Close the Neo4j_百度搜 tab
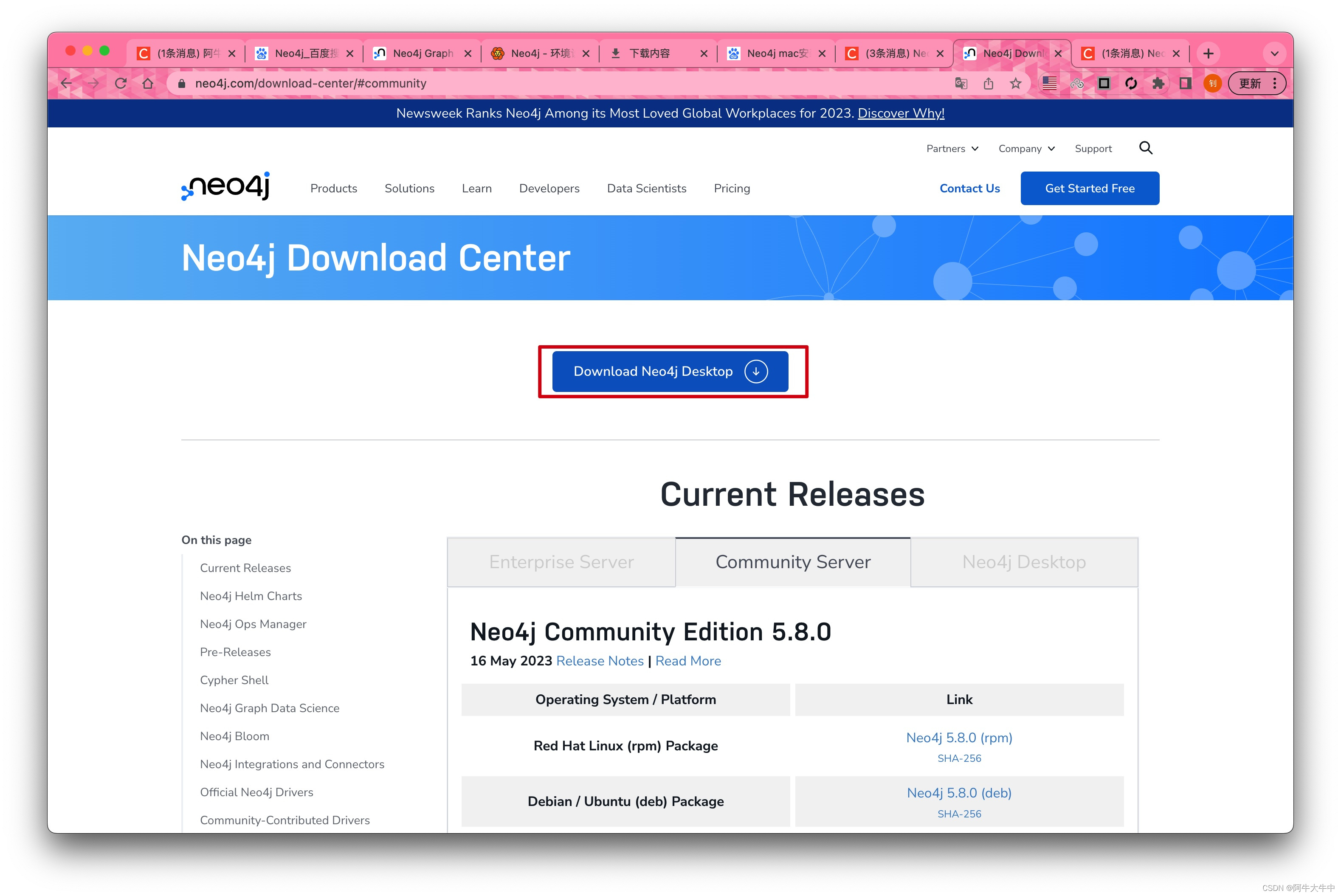Viewport: 1341px width, 896px height. coord(349,53)
